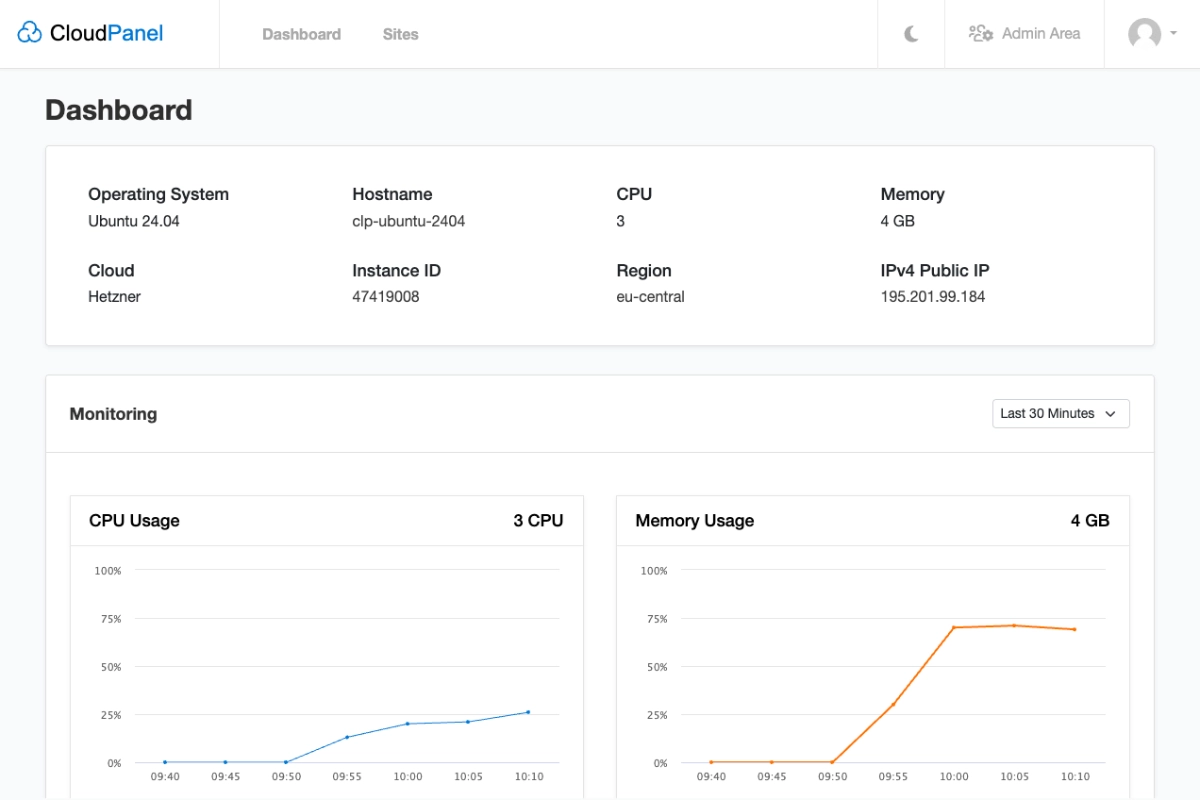Click the Dashboard page heading
This screenshot has width=1200, height=800.
click(x=118, y=110)
